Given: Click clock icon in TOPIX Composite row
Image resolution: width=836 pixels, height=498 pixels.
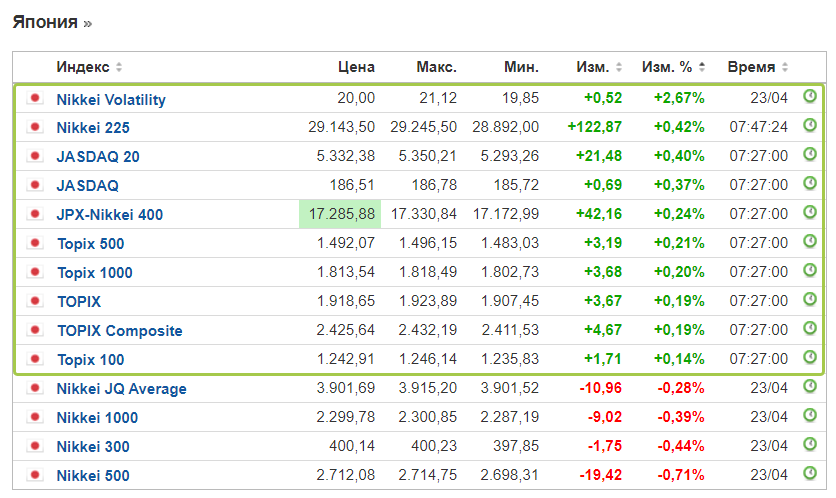Looking at the screenshot, I should pyautogui.click(x=809, y=328).
